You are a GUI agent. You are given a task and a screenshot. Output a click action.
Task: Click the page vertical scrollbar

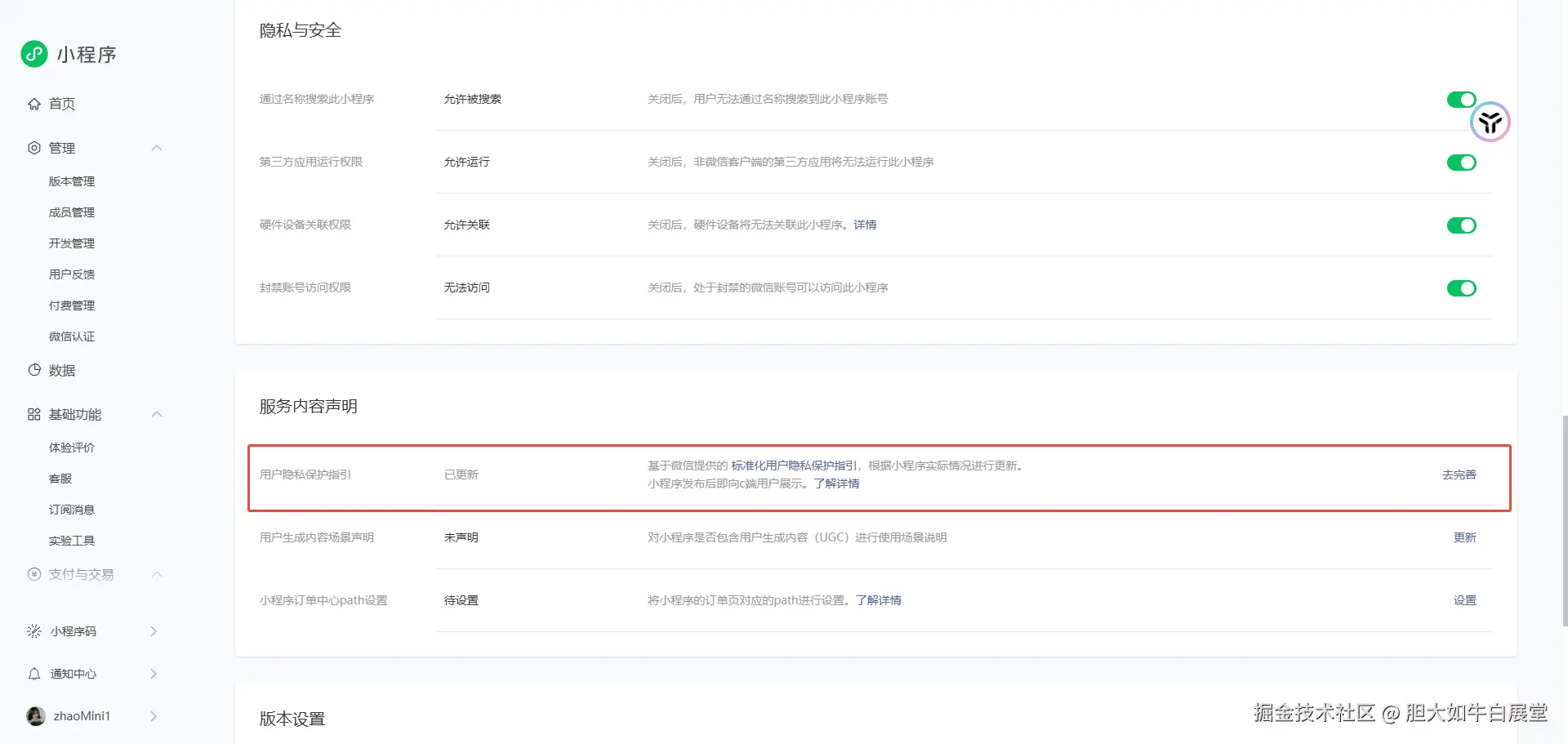pyautogui.click(x=1564, y=521)
